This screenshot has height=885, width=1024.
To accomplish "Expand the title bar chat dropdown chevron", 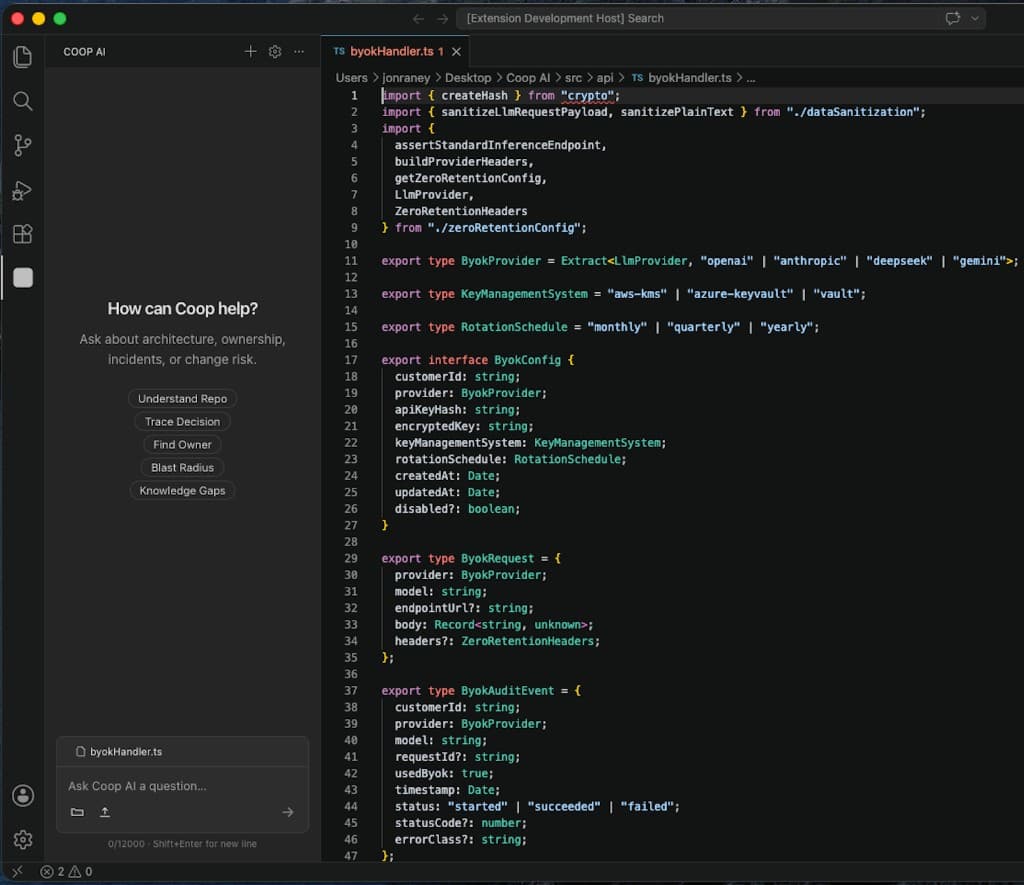I will coord(975,18).
